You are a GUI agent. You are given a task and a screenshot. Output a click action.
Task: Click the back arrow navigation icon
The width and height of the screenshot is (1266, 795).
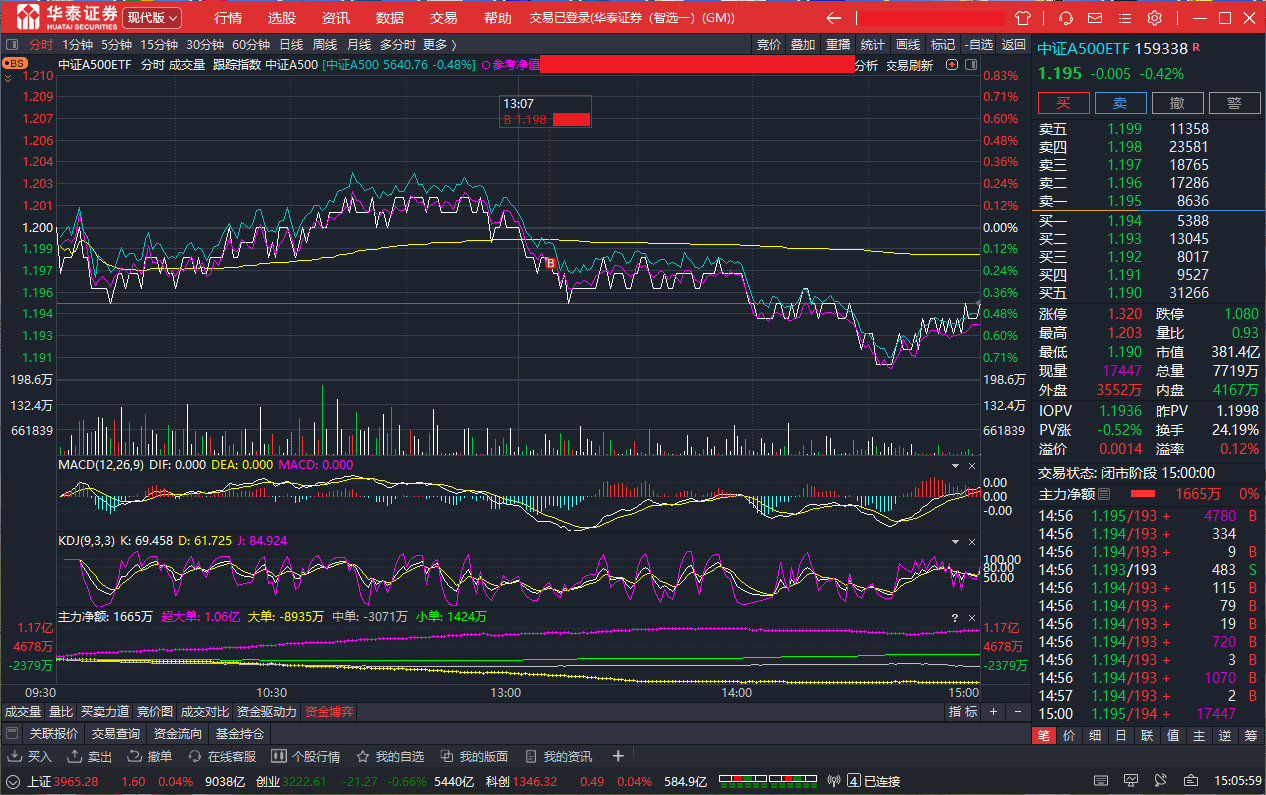click(834, 18)
